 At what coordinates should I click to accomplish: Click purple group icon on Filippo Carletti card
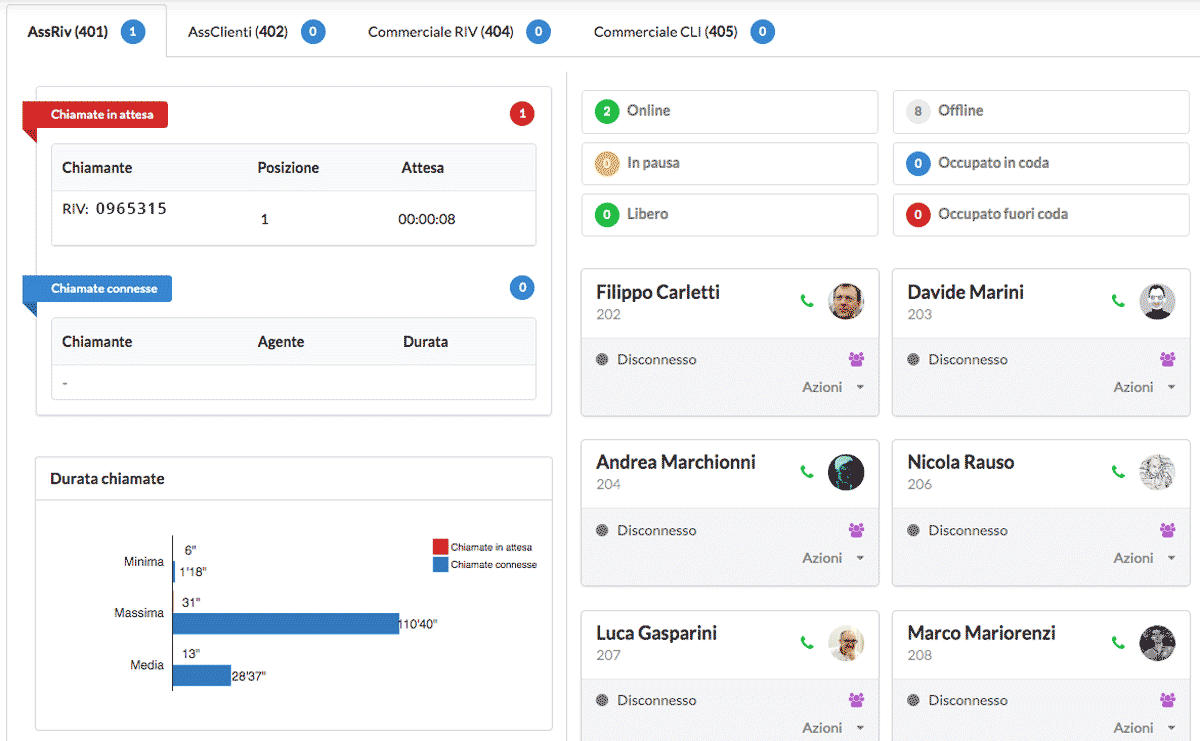click(856, 359)
